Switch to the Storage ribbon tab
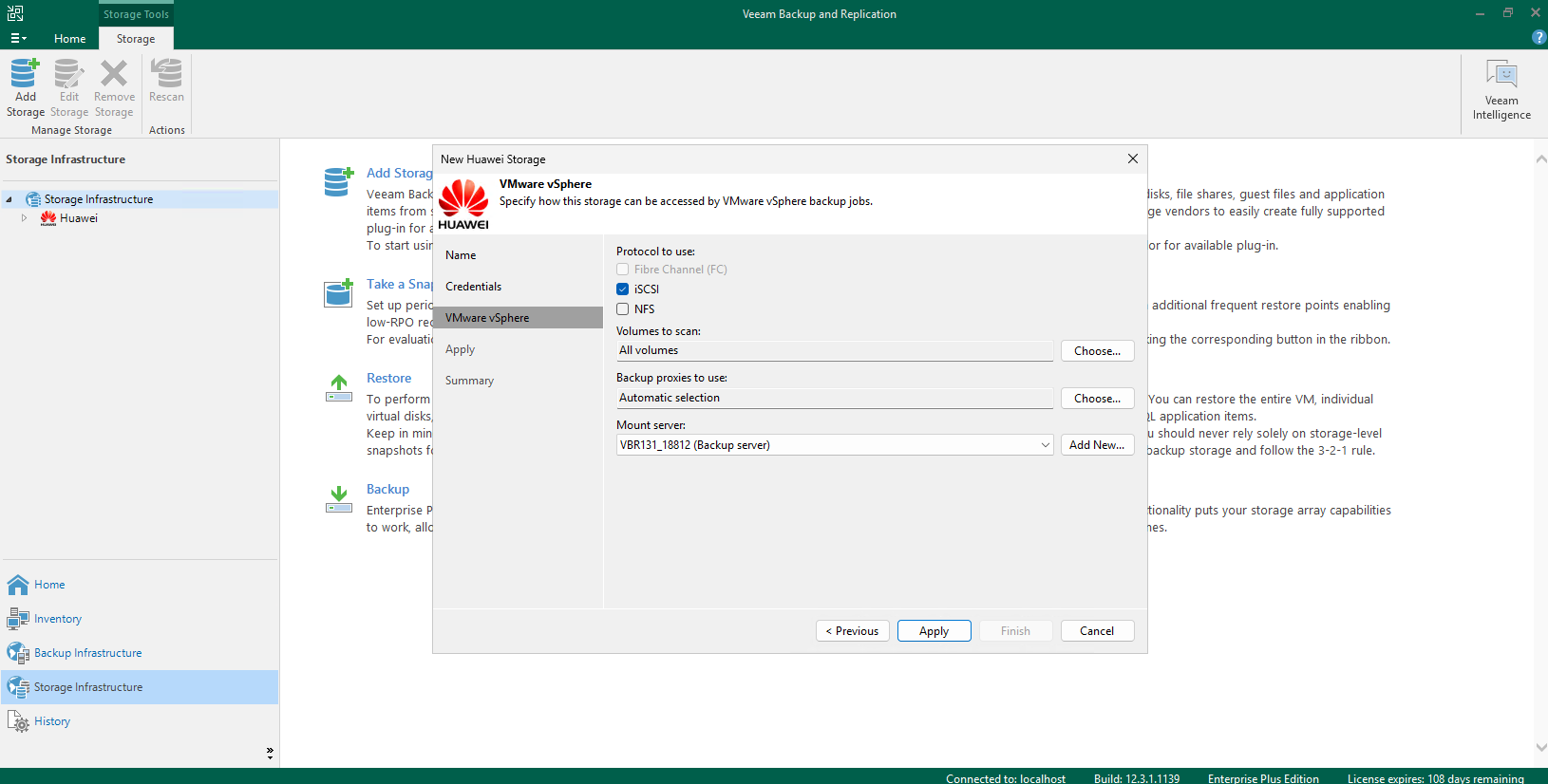 (x=136, y=39)
